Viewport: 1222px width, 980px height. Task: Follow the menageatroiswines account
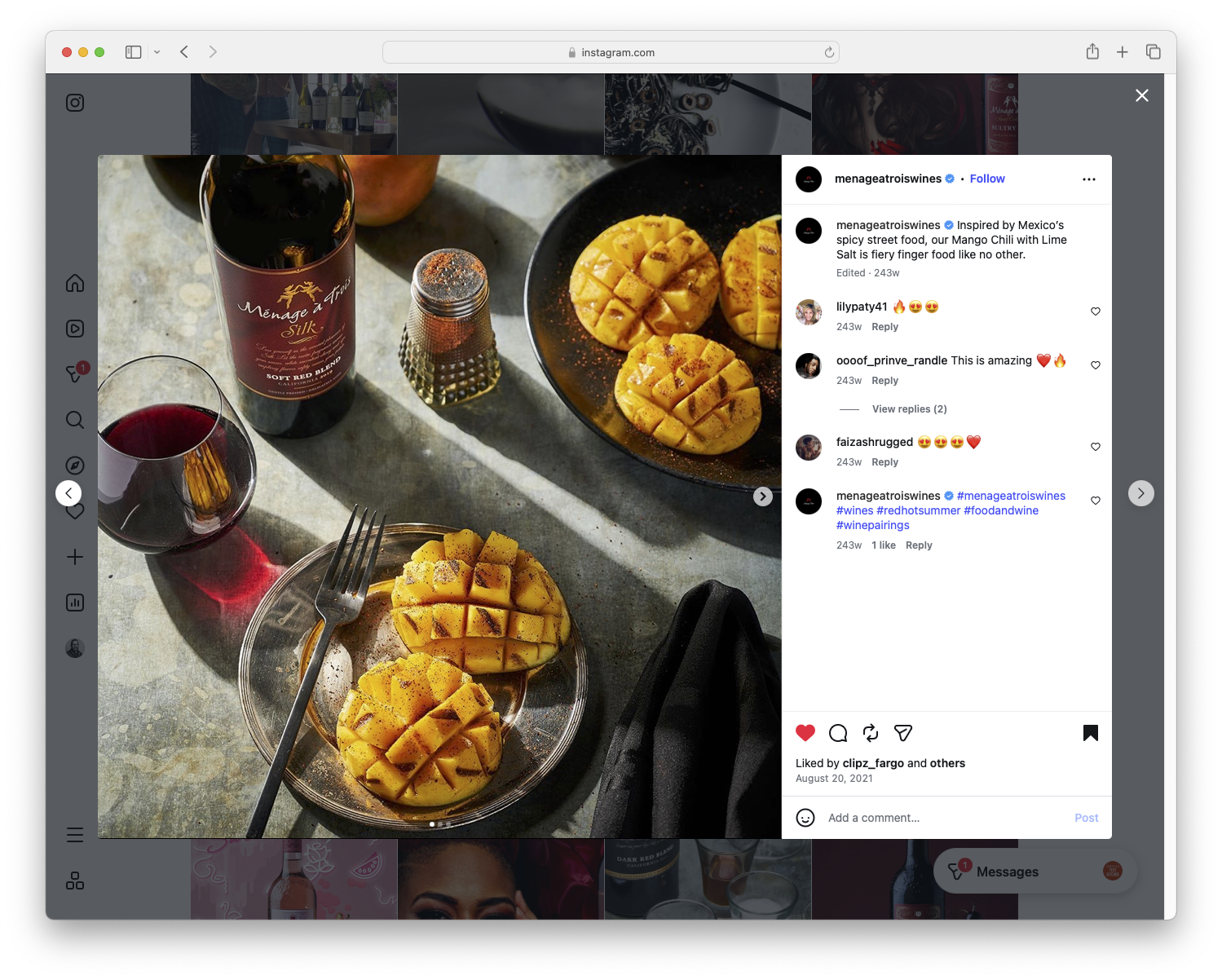[x=987, y=179]
